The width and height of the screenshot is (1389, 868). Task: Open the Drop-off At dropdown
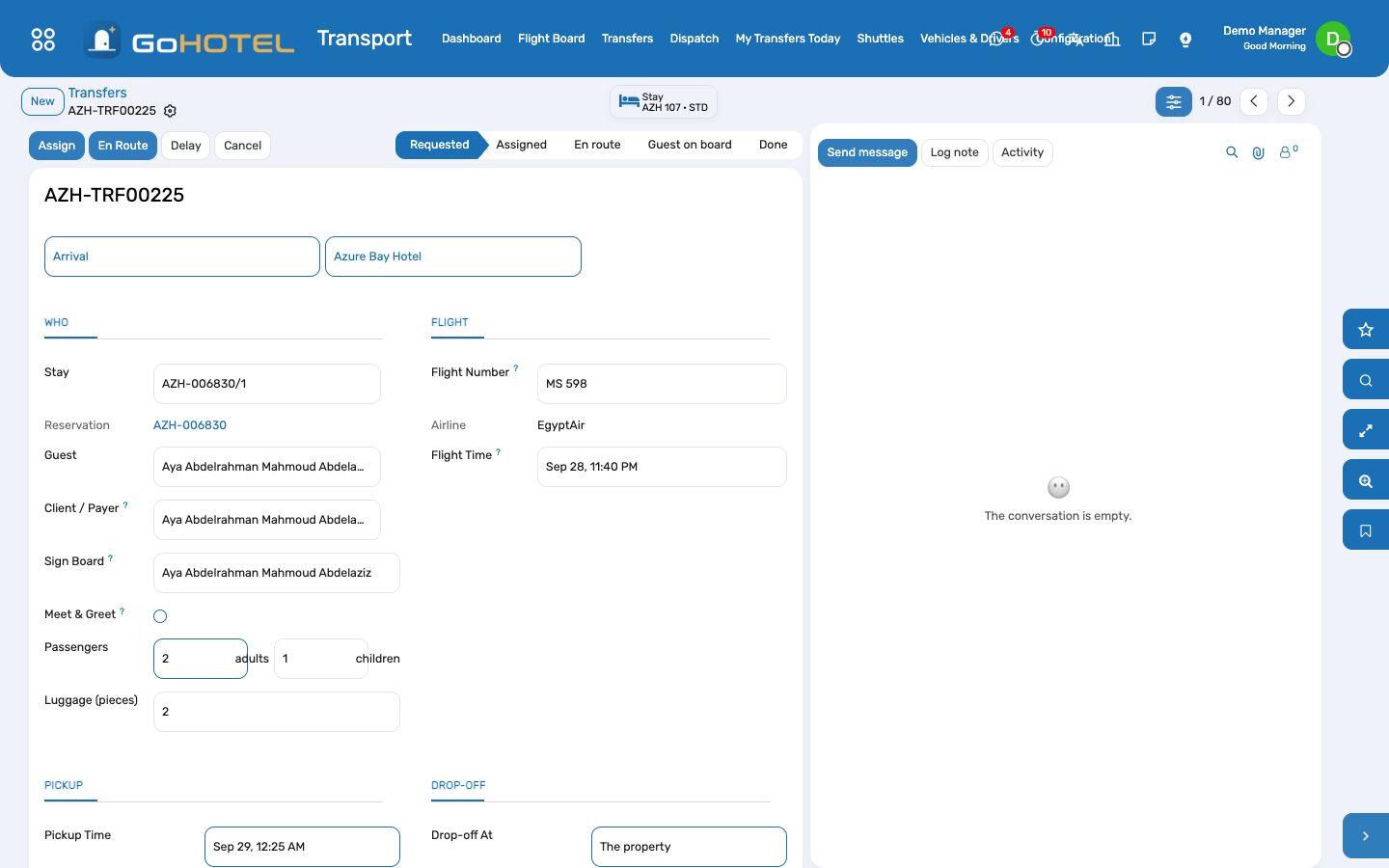click(689, 847)
